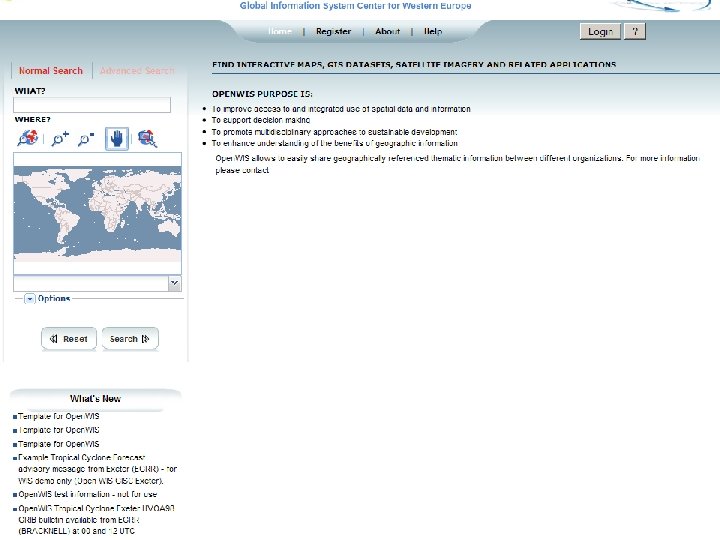Open the Example Tropical Cyclone Forecast advisory link
Screen dimensions: 720x540
click(x=97, y=469)
